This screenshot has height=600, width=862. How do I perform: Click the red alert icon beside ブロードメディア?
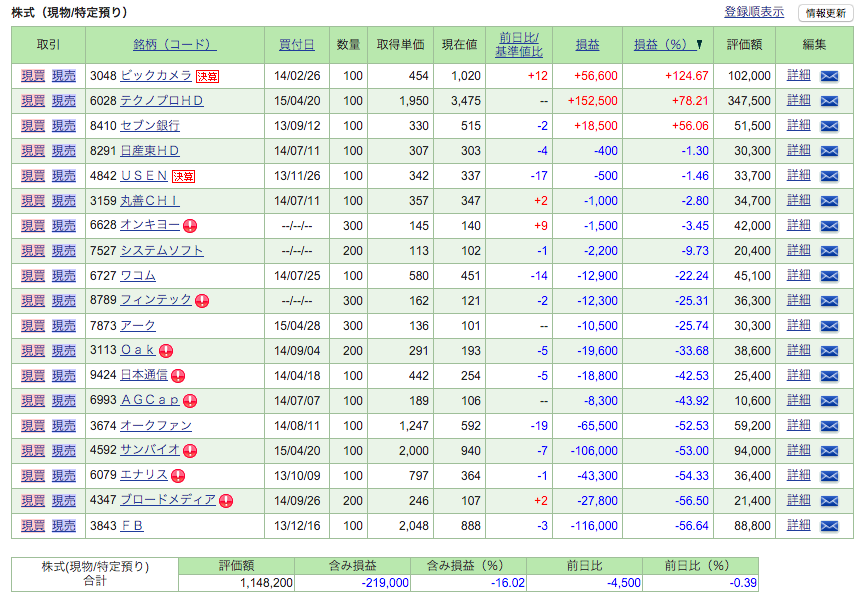tap(226, 501)
